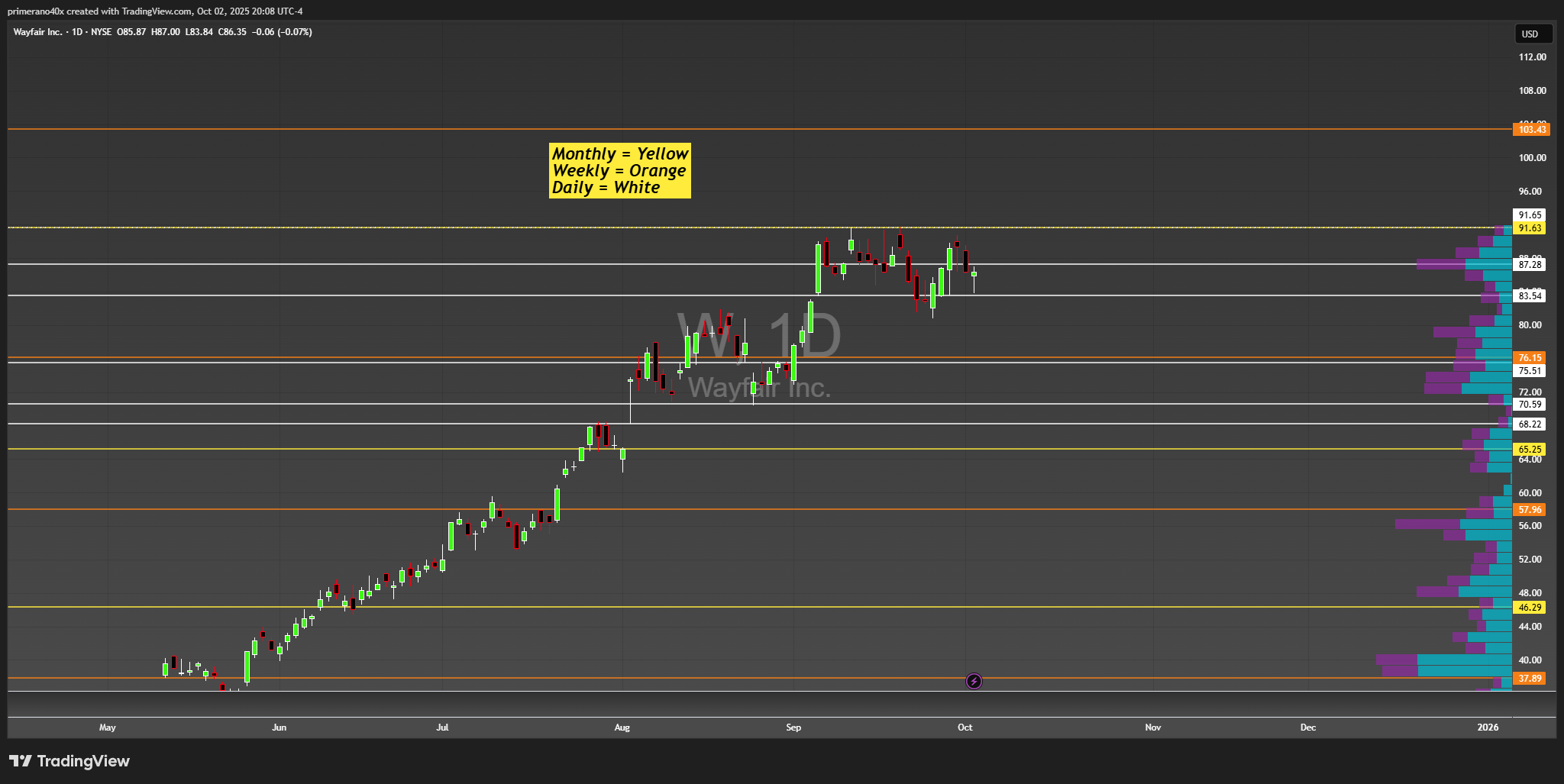Click the orange 103.43 price label

point(1531,130)
